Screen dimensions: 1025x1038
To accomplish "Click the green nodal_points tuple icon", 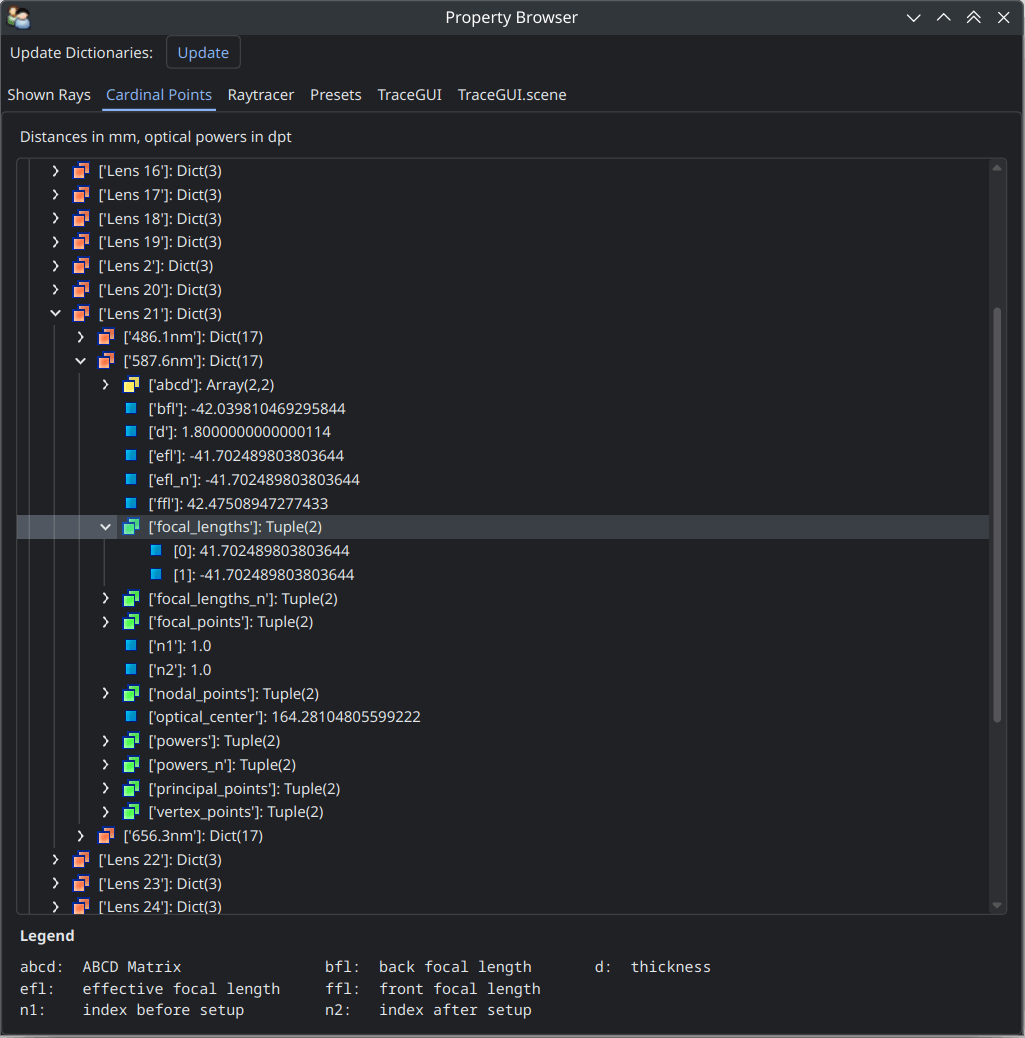I will tap(131, 693).
